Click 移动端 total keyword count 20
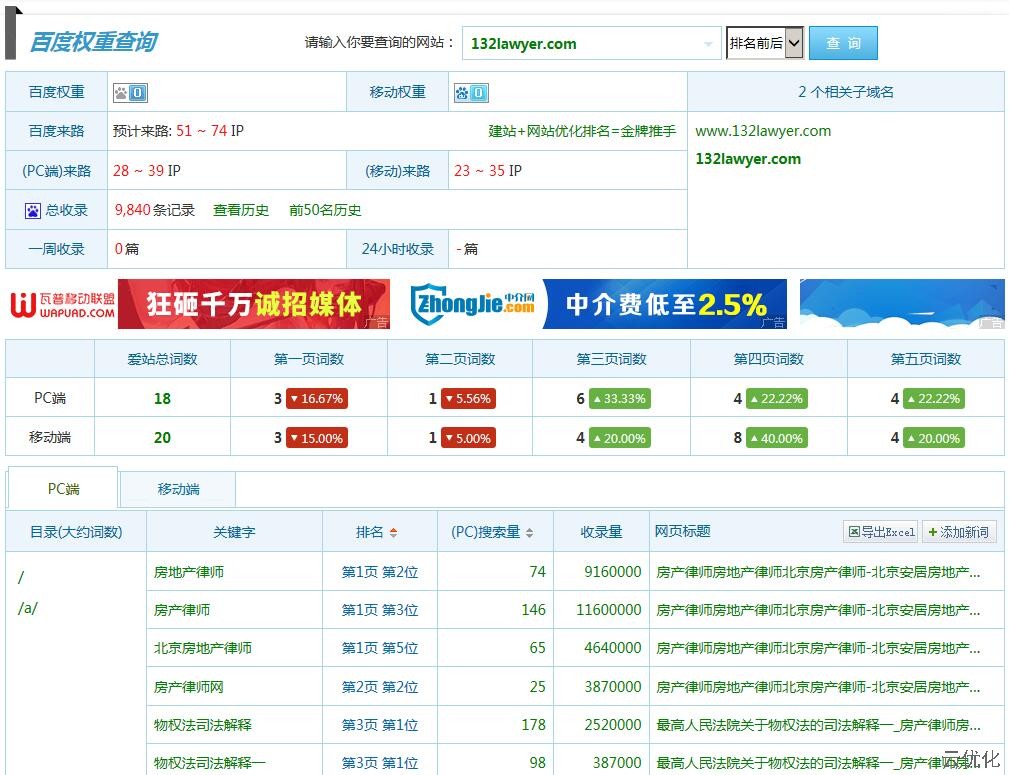 click(x=162, y=438)
